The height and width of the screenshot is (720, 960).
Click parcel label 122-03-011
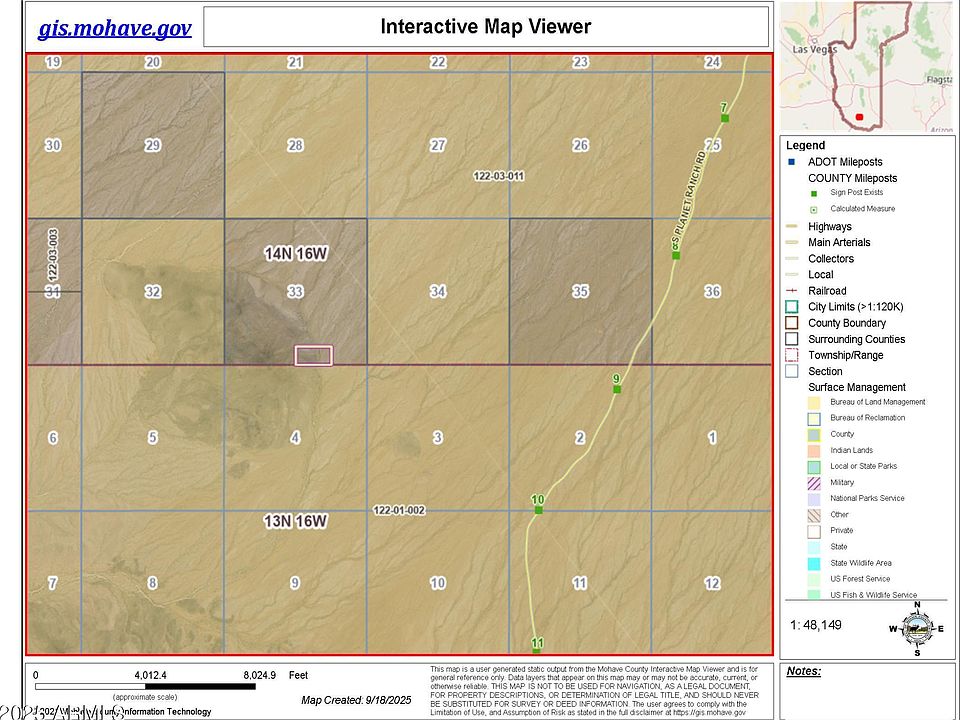click(499, 176)
